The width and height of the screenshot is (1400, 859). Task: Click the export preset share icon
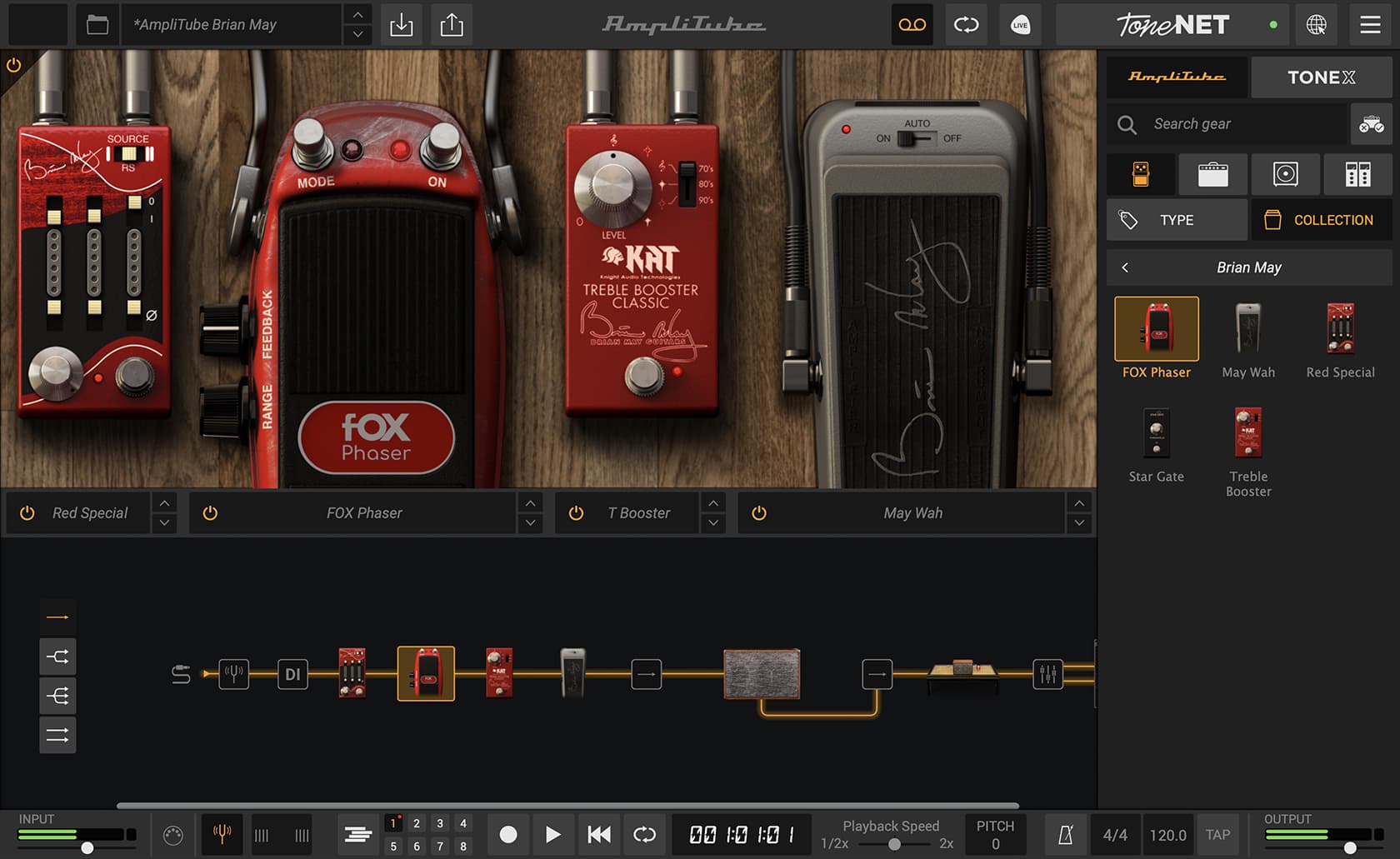452,25
